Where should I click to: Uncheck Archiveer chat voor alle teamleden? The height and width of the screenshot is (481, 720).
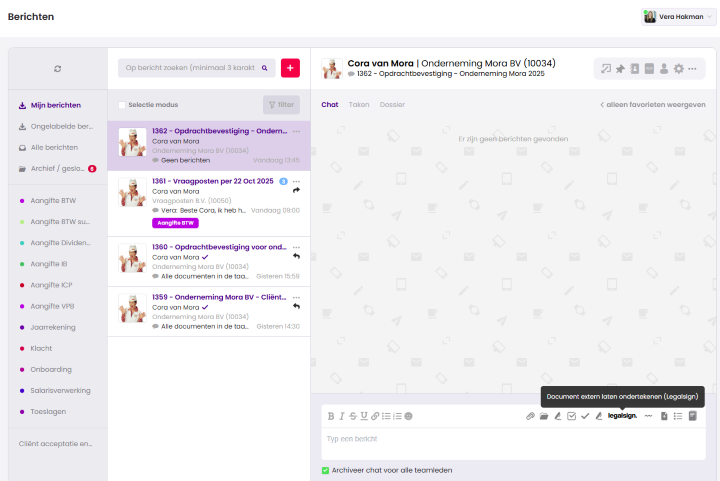(325, 470)
